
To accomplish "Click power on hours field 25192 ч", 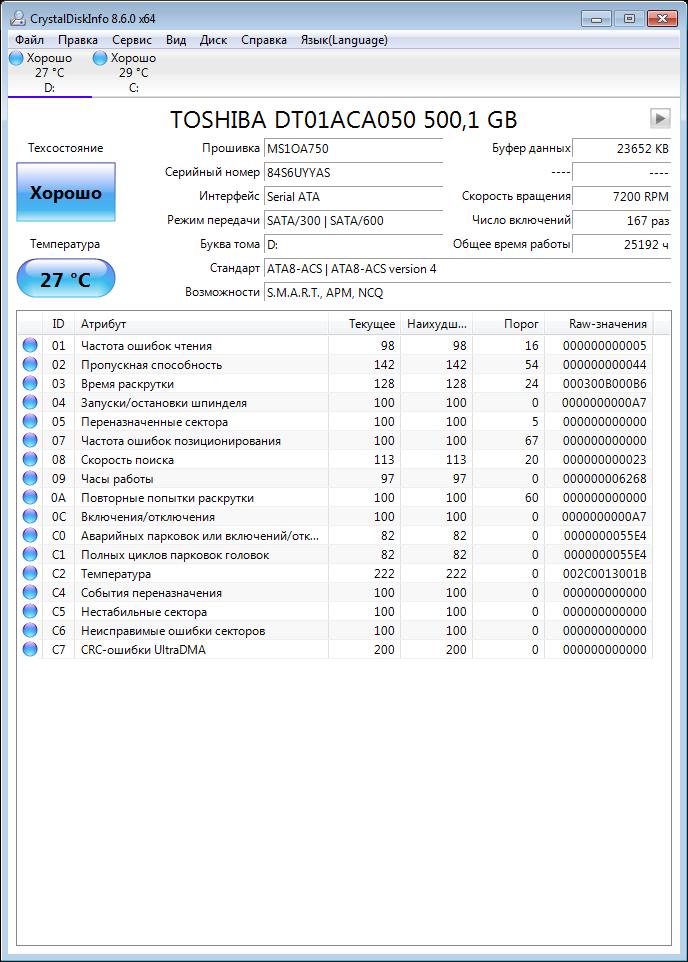I will coord(622,244).
